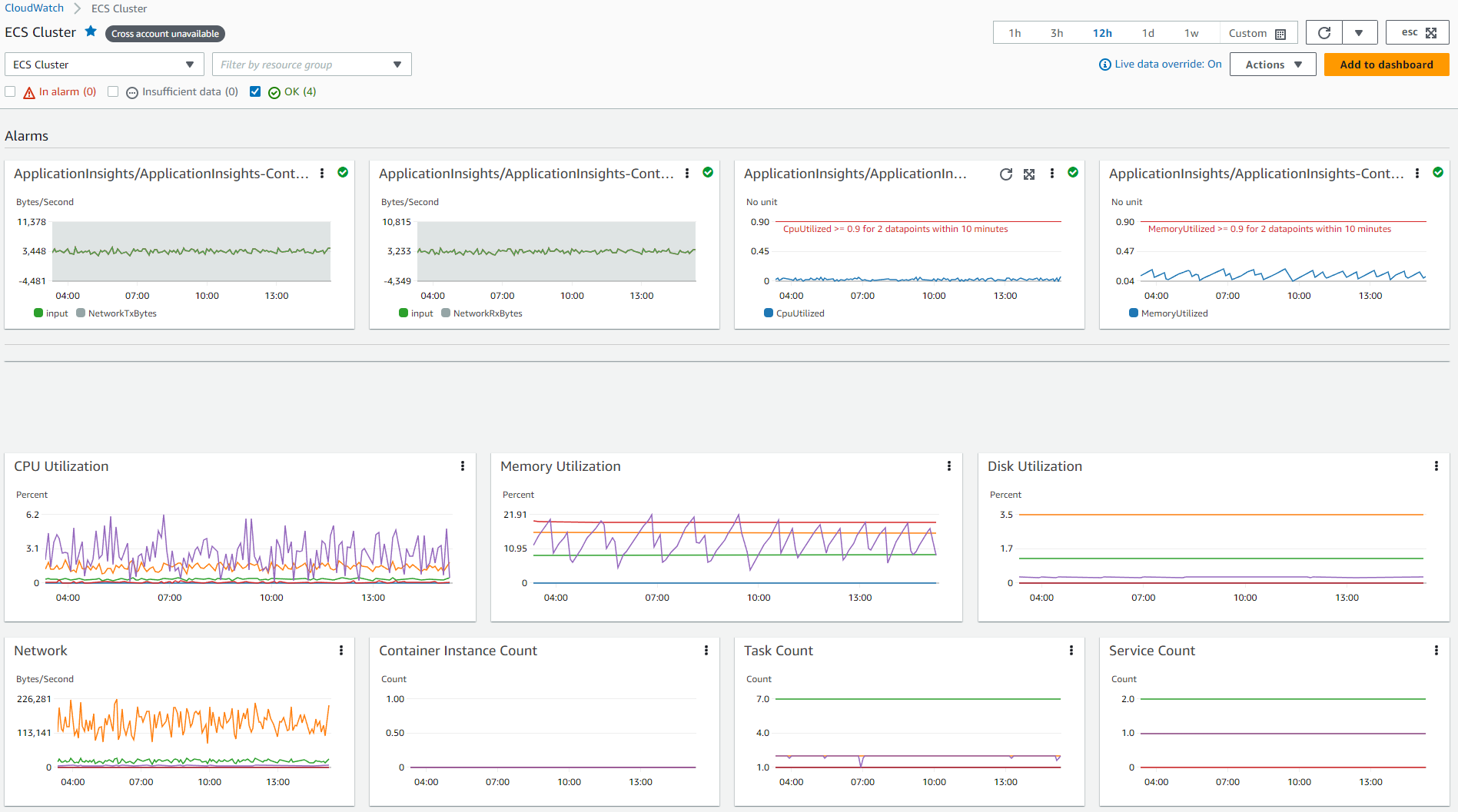Open Network widget options menu
Image resolution: width=1458 pixels, height=812 pixels.
click(x=341, y=651)
